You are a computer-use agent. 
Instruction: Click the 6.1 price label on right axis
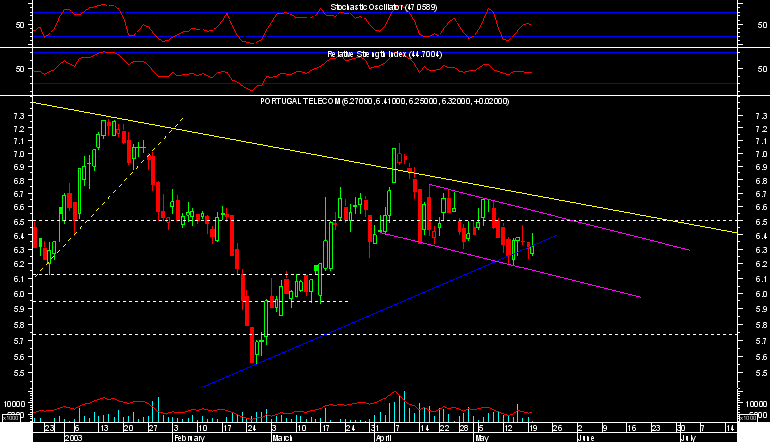pyautogui.click(x=762, y=279)
